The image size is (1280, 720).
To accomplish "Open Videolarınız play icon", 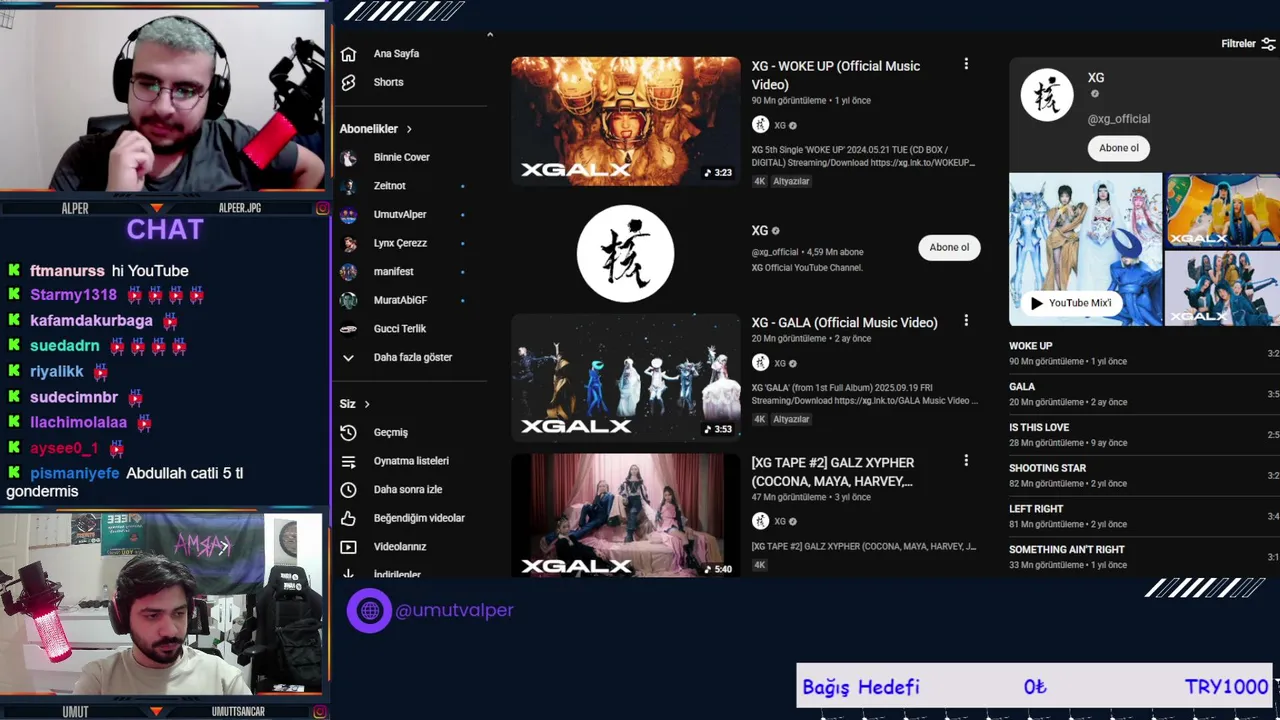I will pos(348,547).
